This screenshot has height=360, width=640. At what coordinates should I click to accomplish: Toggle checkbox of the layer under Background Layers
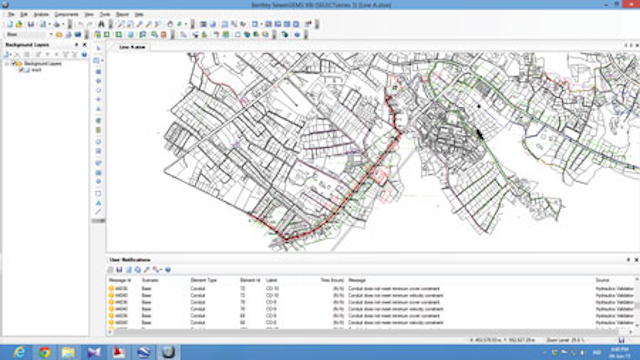coord(21,70)
